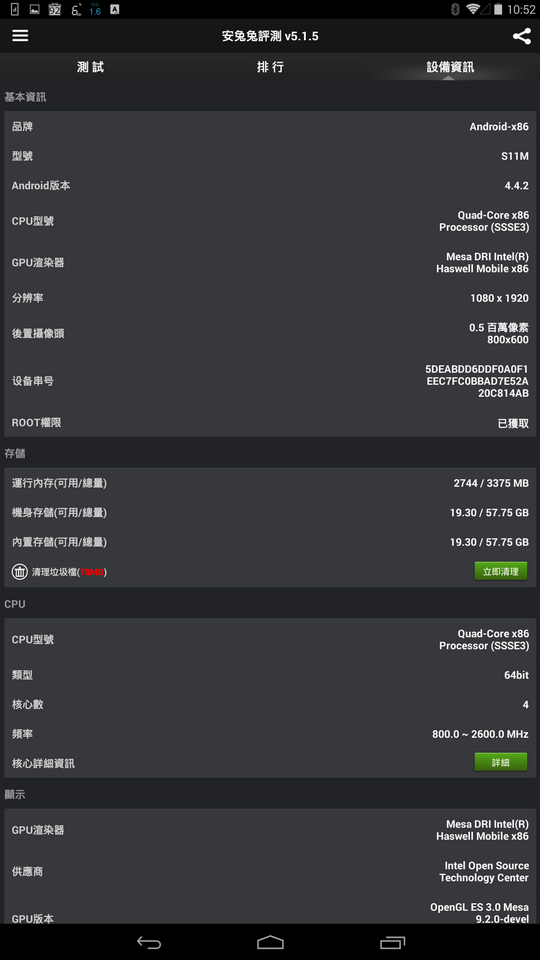Click the green 詳細 button

tap(501, 762)
